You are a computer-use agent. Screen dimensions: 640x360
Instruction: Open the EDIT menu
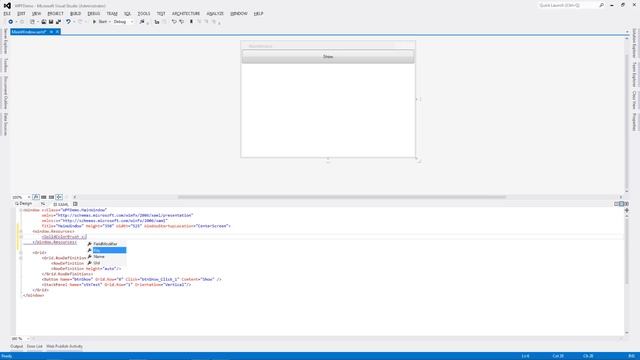(21, 13)
